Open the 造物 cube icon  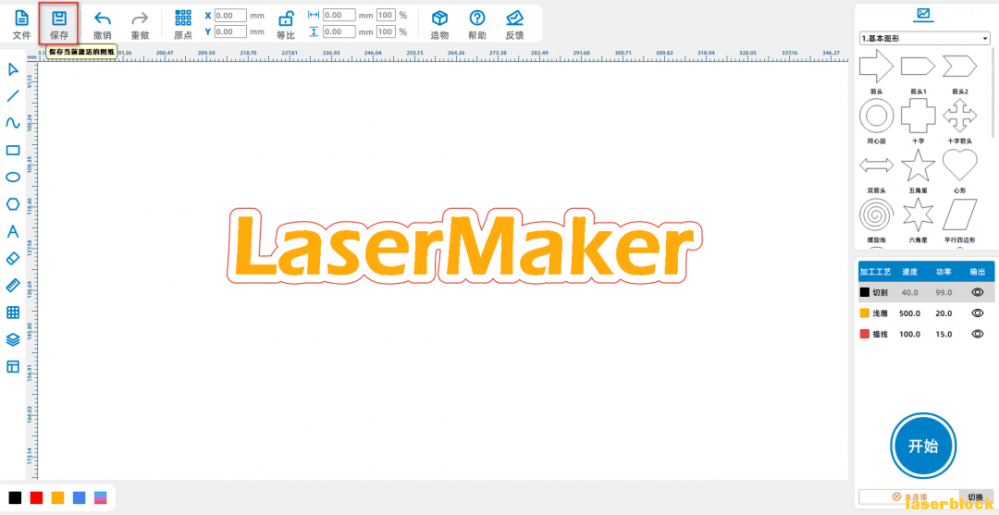tap(440, 17)
